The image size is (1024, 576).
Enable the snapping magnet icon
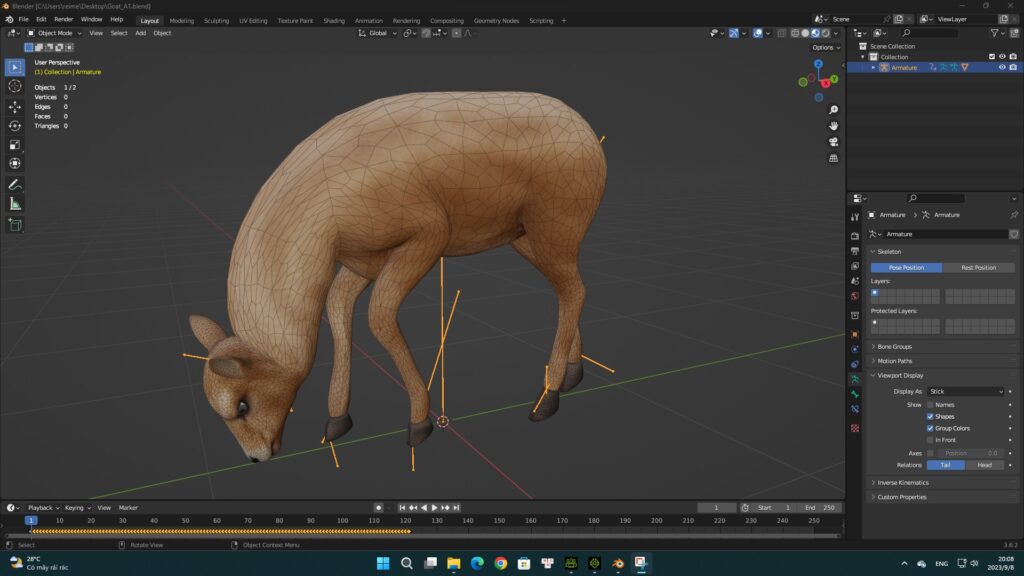tap(425, 33)
